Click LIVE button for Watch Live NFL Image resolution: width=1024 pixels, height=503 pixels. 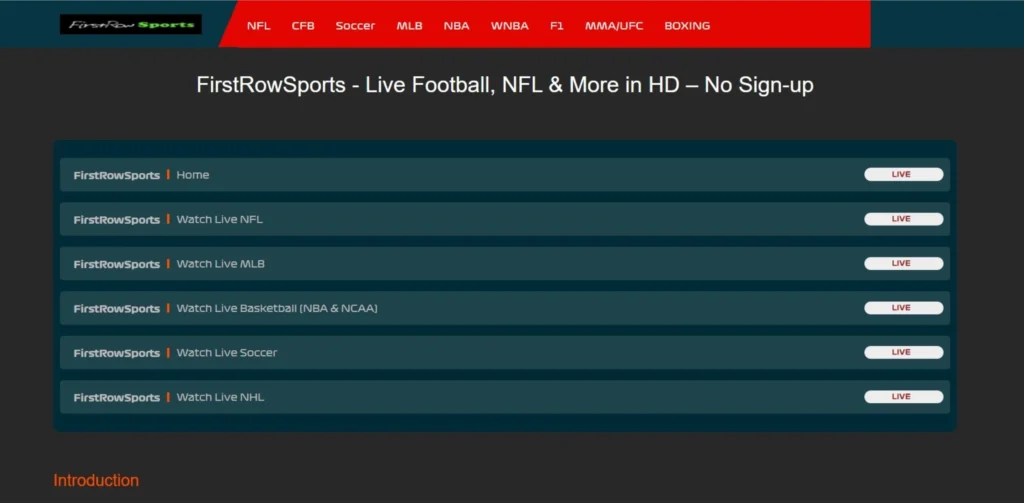coord(904,219)
